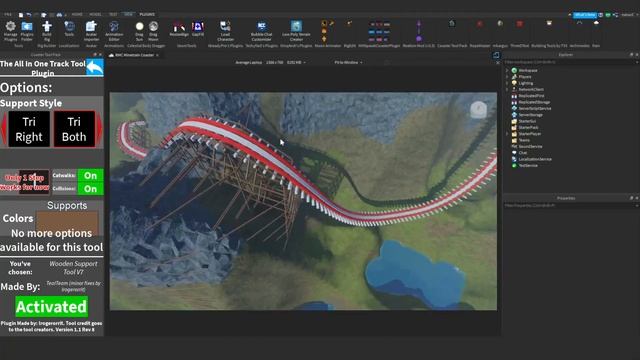Open the Roblox Mod purple icon
Image resolution: width=640 pixels, height=360 pixels.
tap(419, 31)
